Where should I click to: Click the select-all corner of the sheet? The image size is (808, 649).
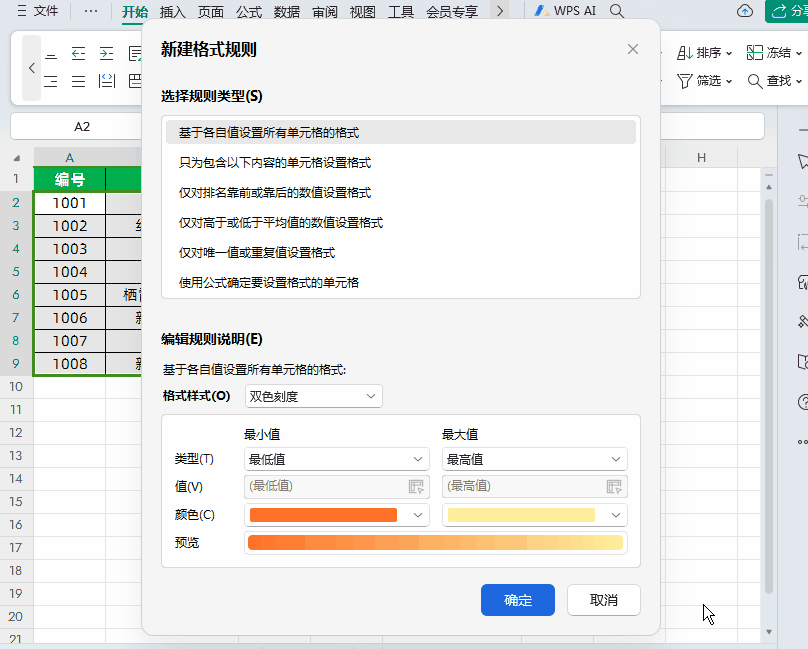17,158
